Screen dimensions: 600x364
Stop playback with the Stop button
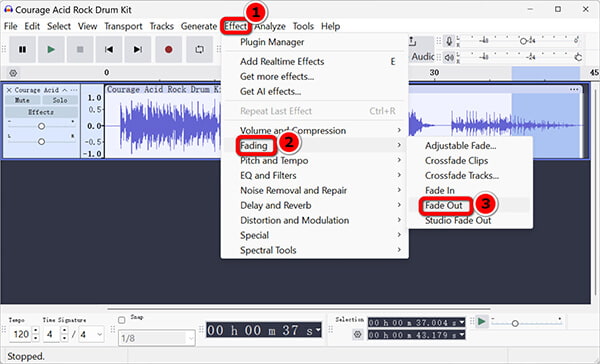point(80,49)
